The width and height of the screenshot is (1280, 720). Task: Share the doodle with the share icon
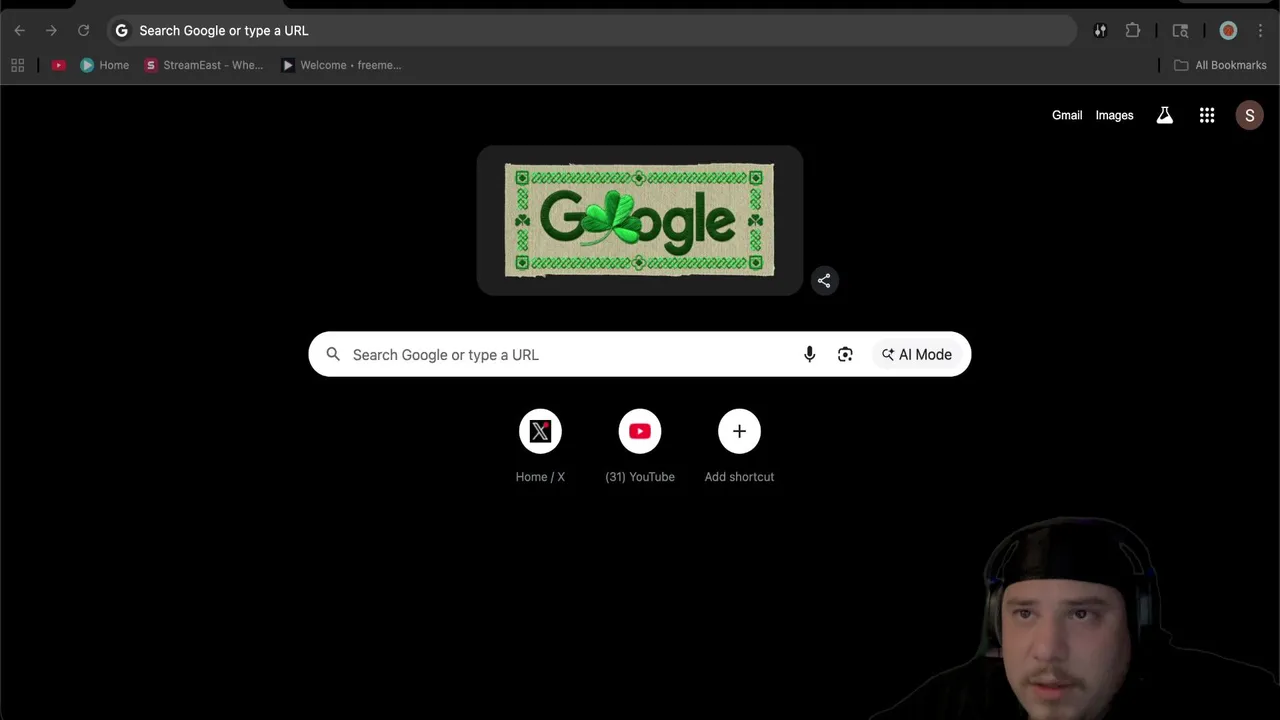[824, 281]
